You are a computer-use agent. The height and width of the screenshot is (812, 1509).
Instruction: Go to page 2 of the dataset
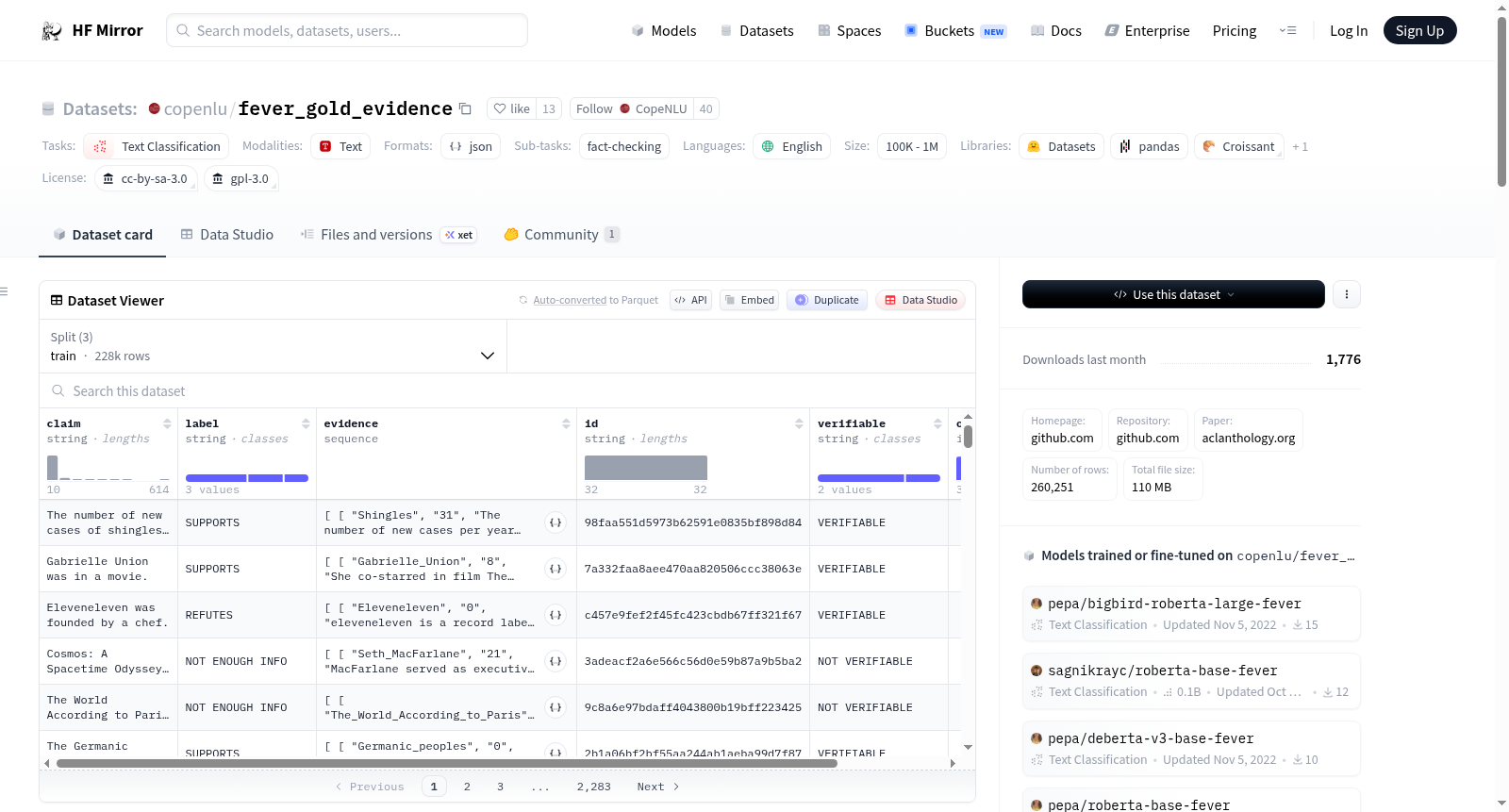(467, 787)
